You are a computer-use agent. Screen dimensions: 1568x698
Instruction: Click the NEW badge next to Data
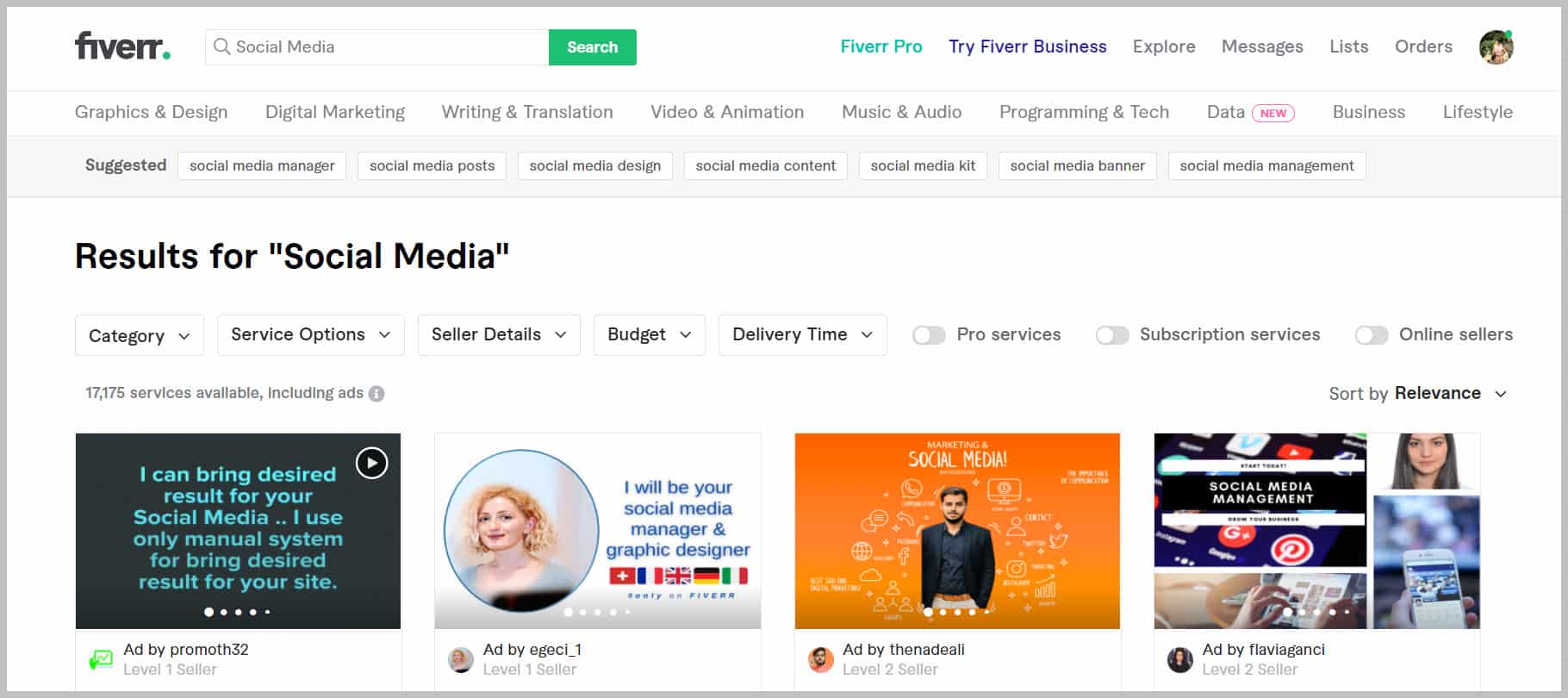click(1273, 113)
